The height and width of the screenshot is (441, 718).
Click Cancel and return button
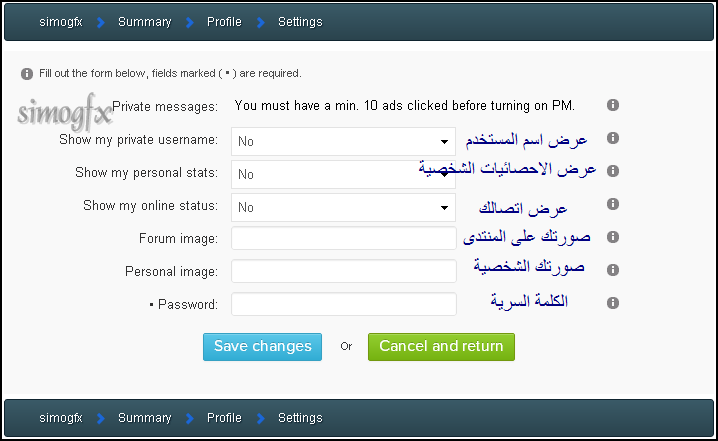(x=441, y=347)
